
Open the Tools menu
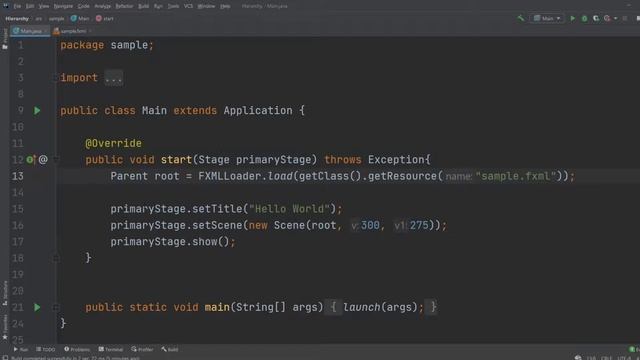(x=173, y=6)
